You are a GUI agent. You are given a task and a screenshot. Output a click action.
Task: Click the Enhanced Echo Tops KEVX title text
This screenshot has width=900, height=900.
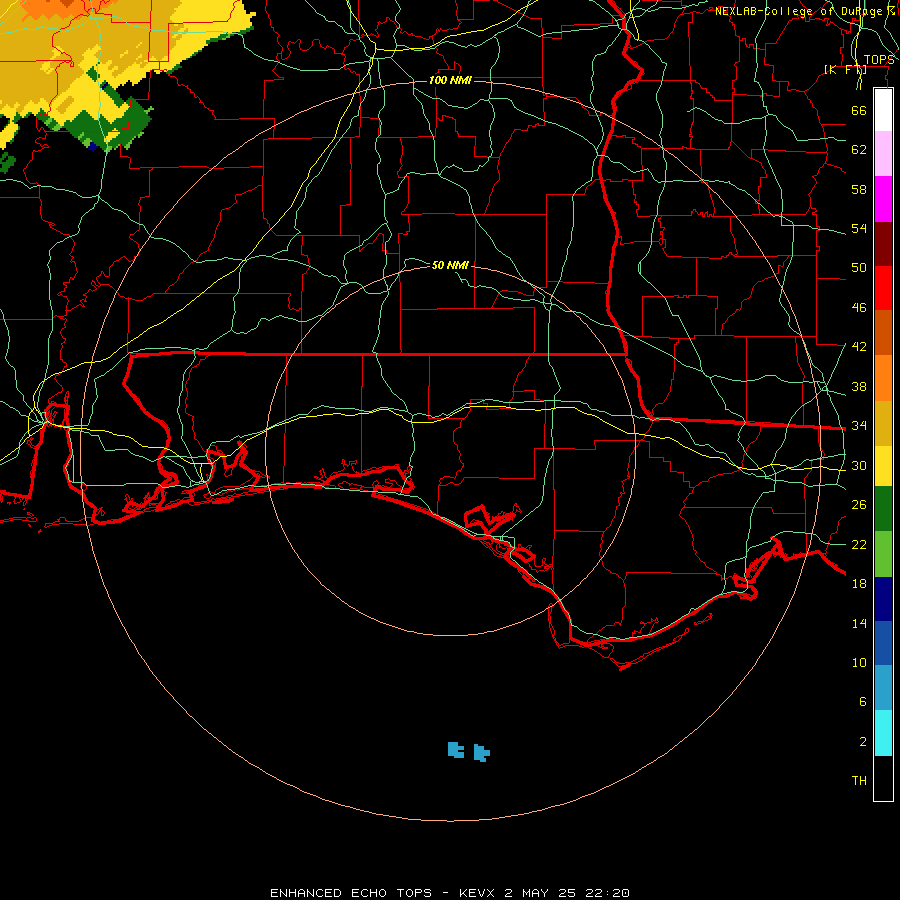tap(449, 893)
